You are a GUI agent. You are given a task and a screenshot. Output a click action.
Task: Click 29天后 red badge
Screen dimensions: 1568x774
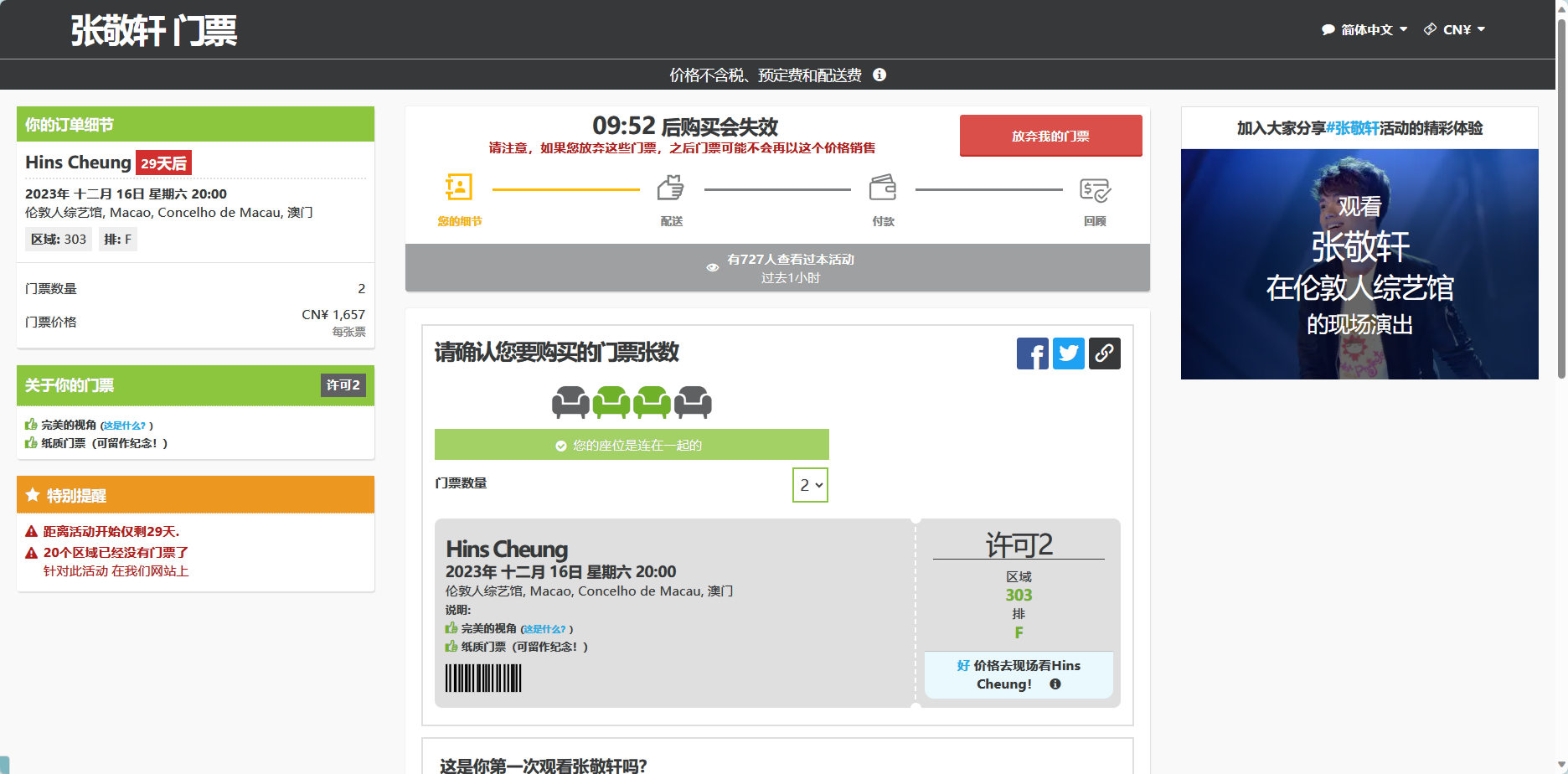click(x=163, y=163)
